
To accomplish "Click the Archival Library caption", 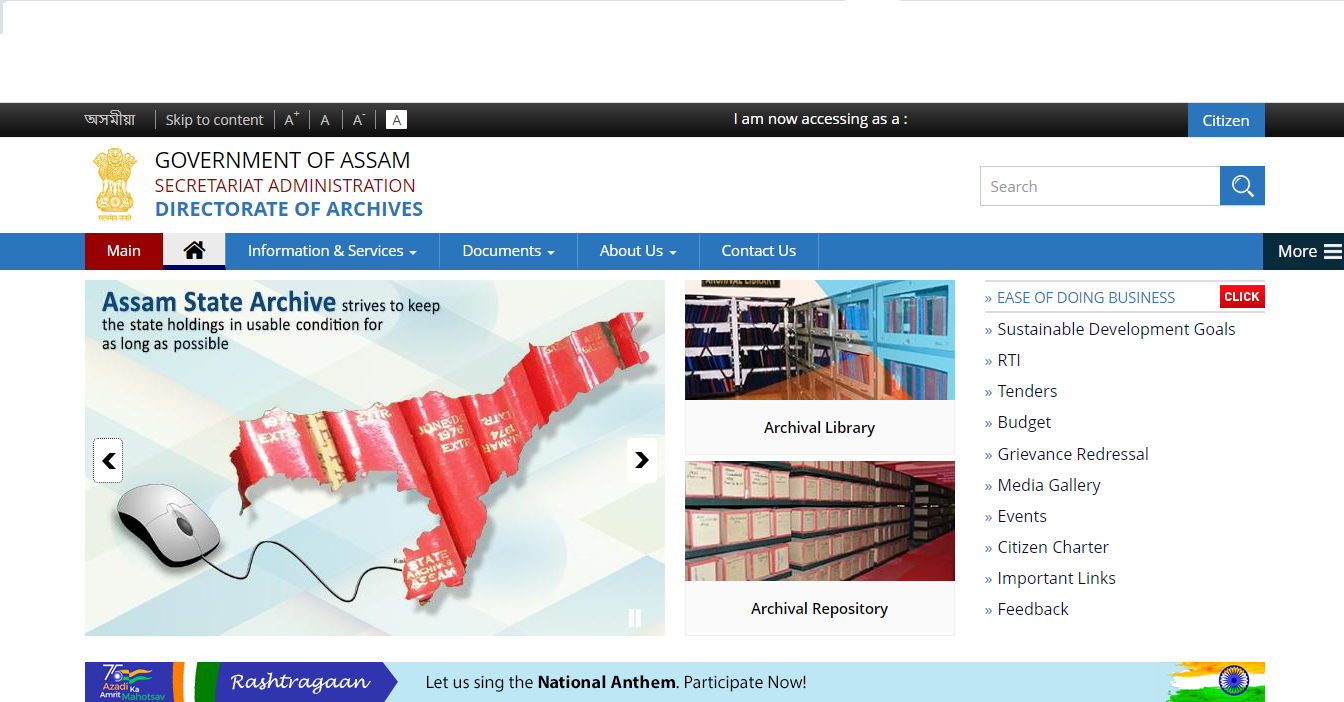I will coord(819,427).
